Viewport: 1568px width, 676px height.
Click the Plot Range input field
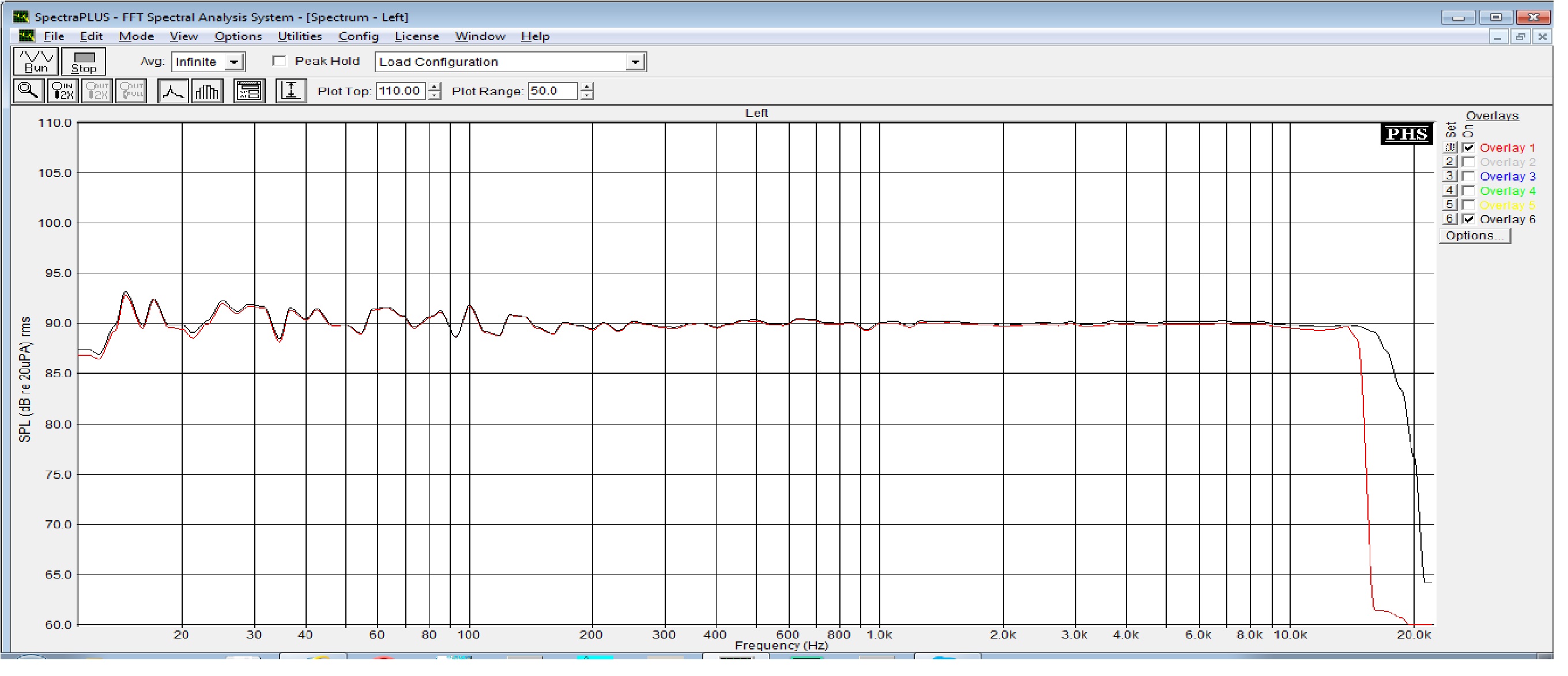click(552, 91)
